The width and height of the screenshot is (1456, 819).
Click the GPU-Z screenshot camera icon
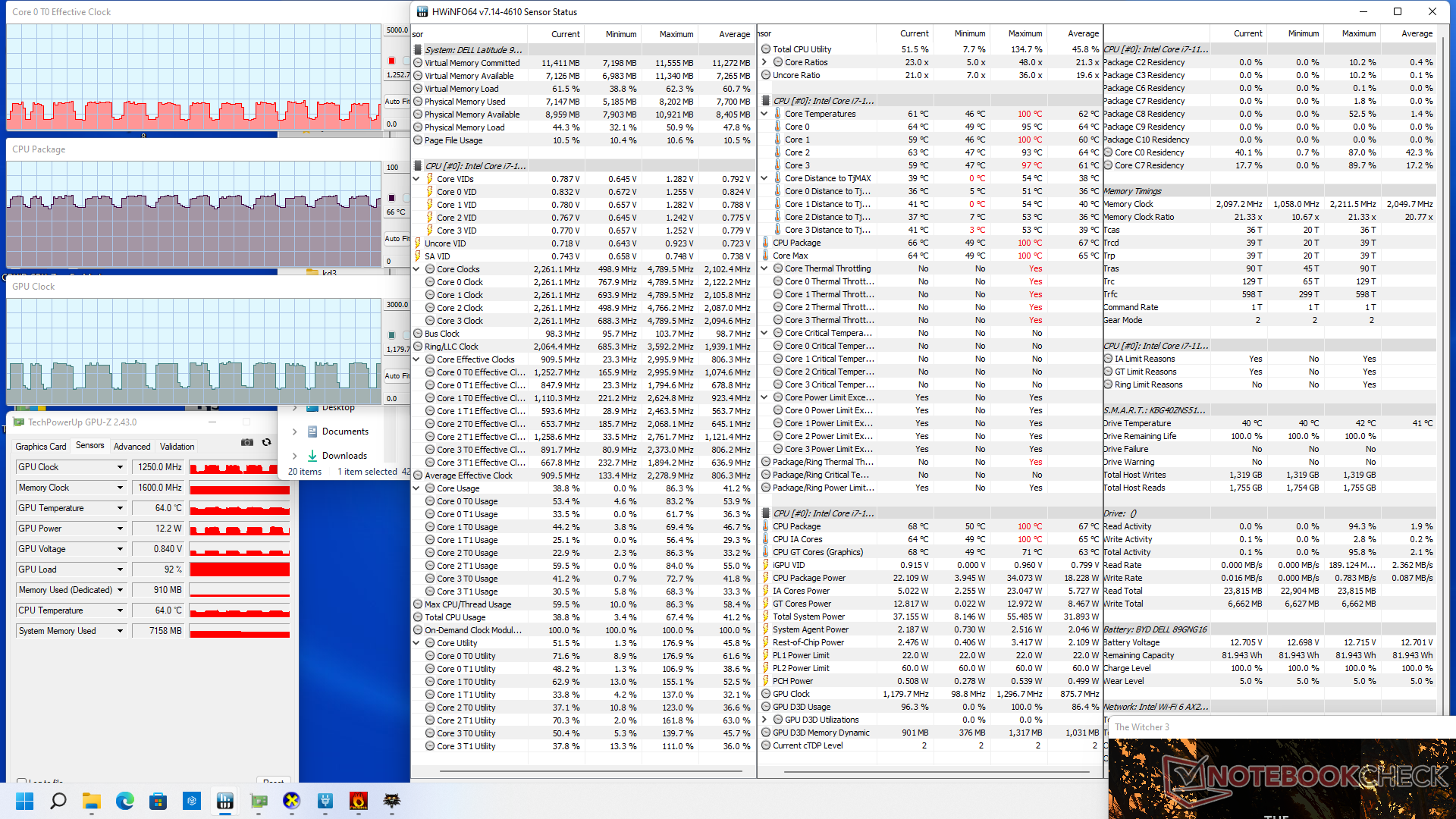[246, 443]
